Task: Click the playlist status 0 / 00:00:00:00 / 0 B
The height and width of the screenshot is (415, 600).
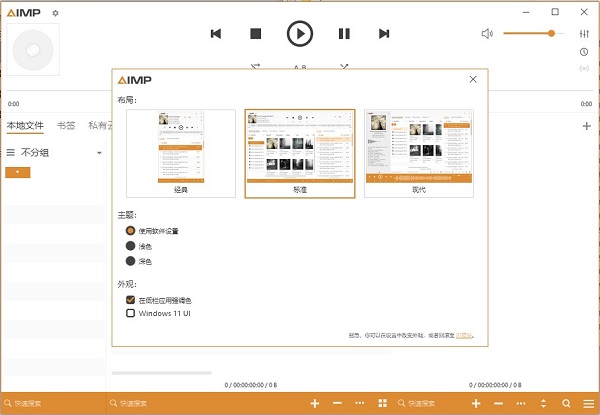Action: 495,385
